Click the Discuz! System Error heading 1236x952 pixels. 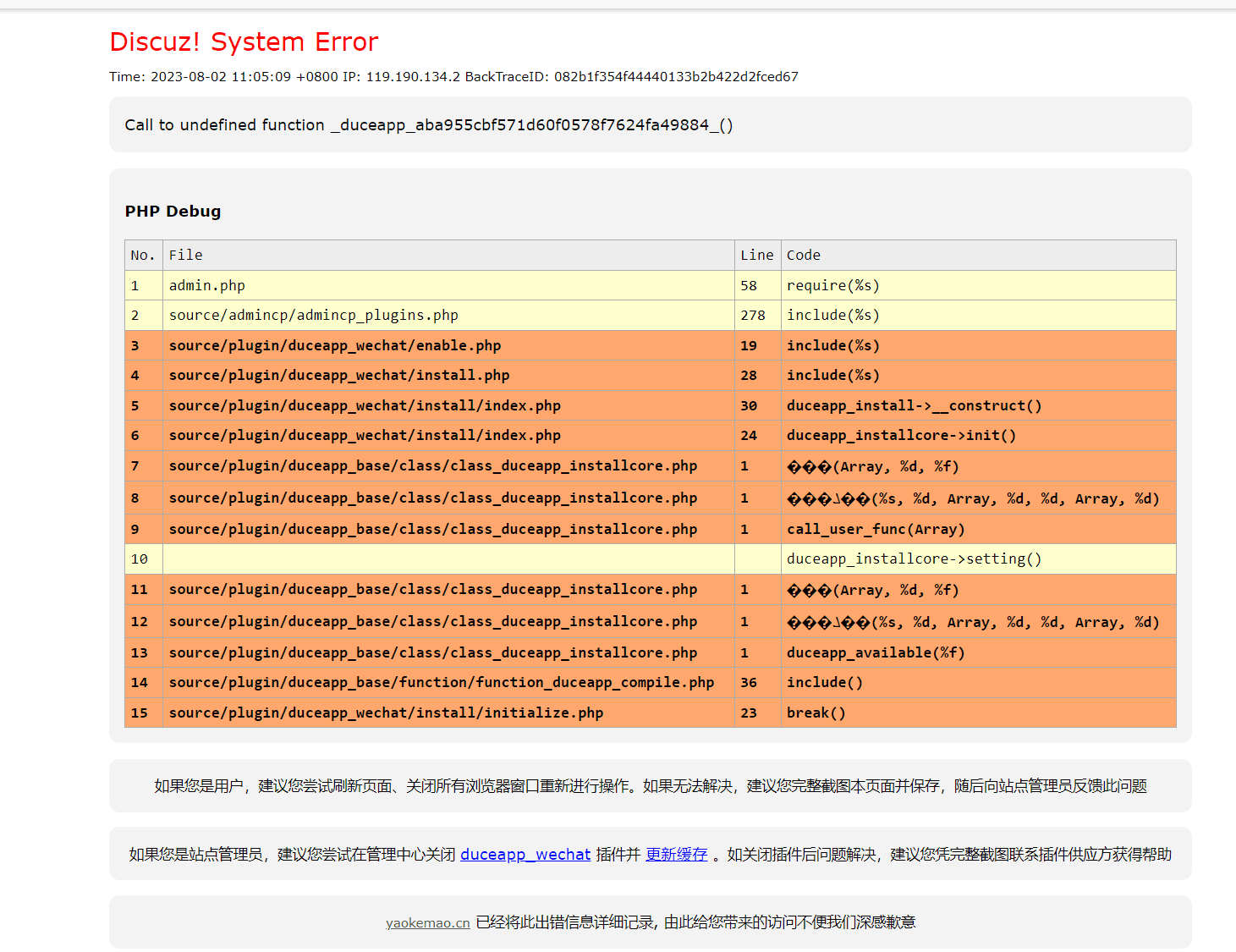point(244,41)
